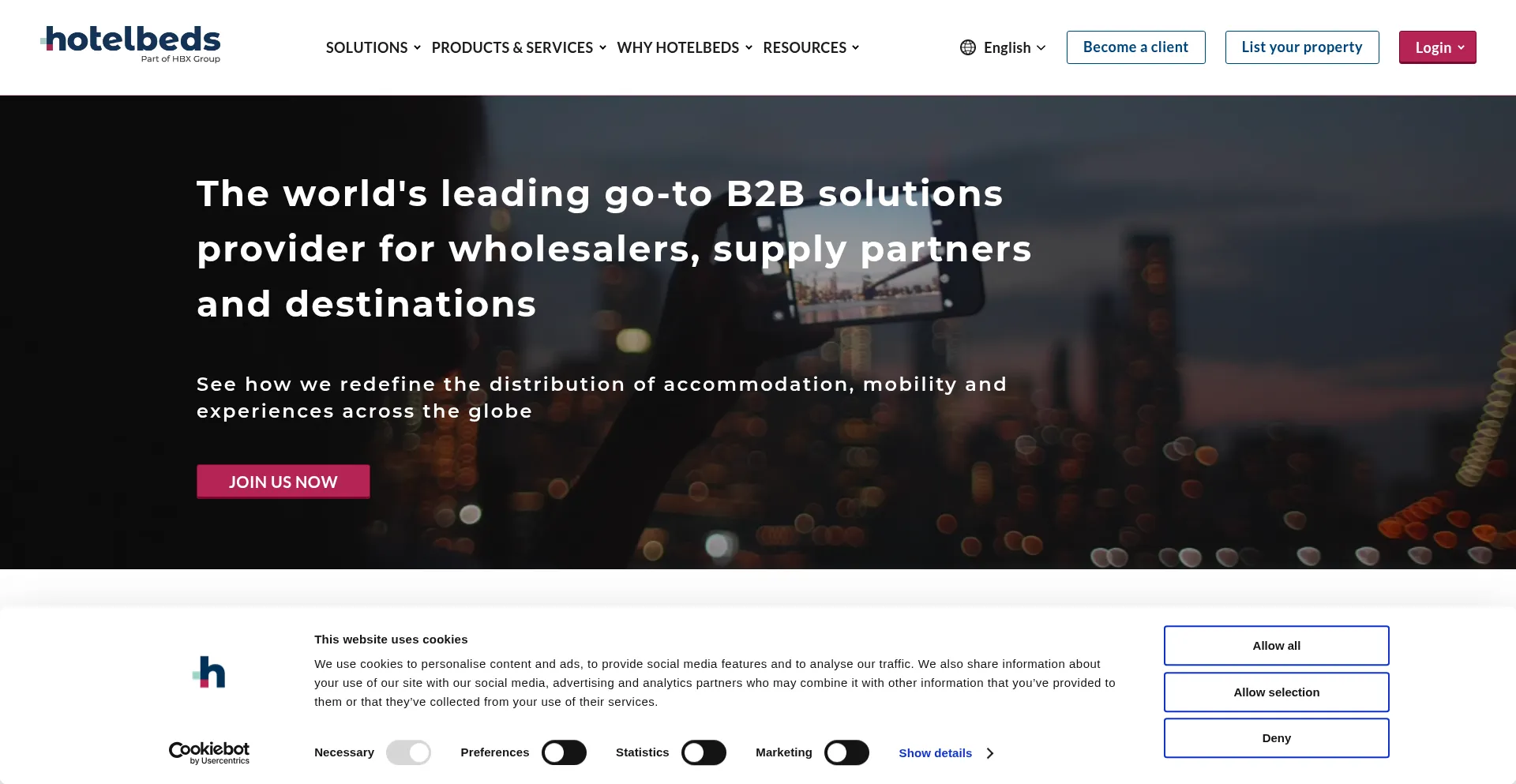
Task: Enable the Statistics cookie switch
Action: point(704,752)
